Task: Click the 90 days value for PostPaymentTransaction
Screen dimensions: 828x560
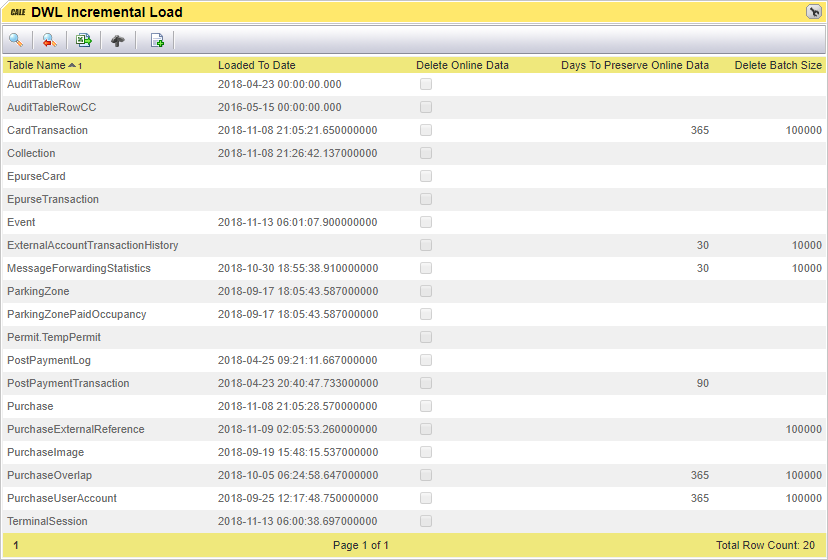Action: [x=702, y=383]
